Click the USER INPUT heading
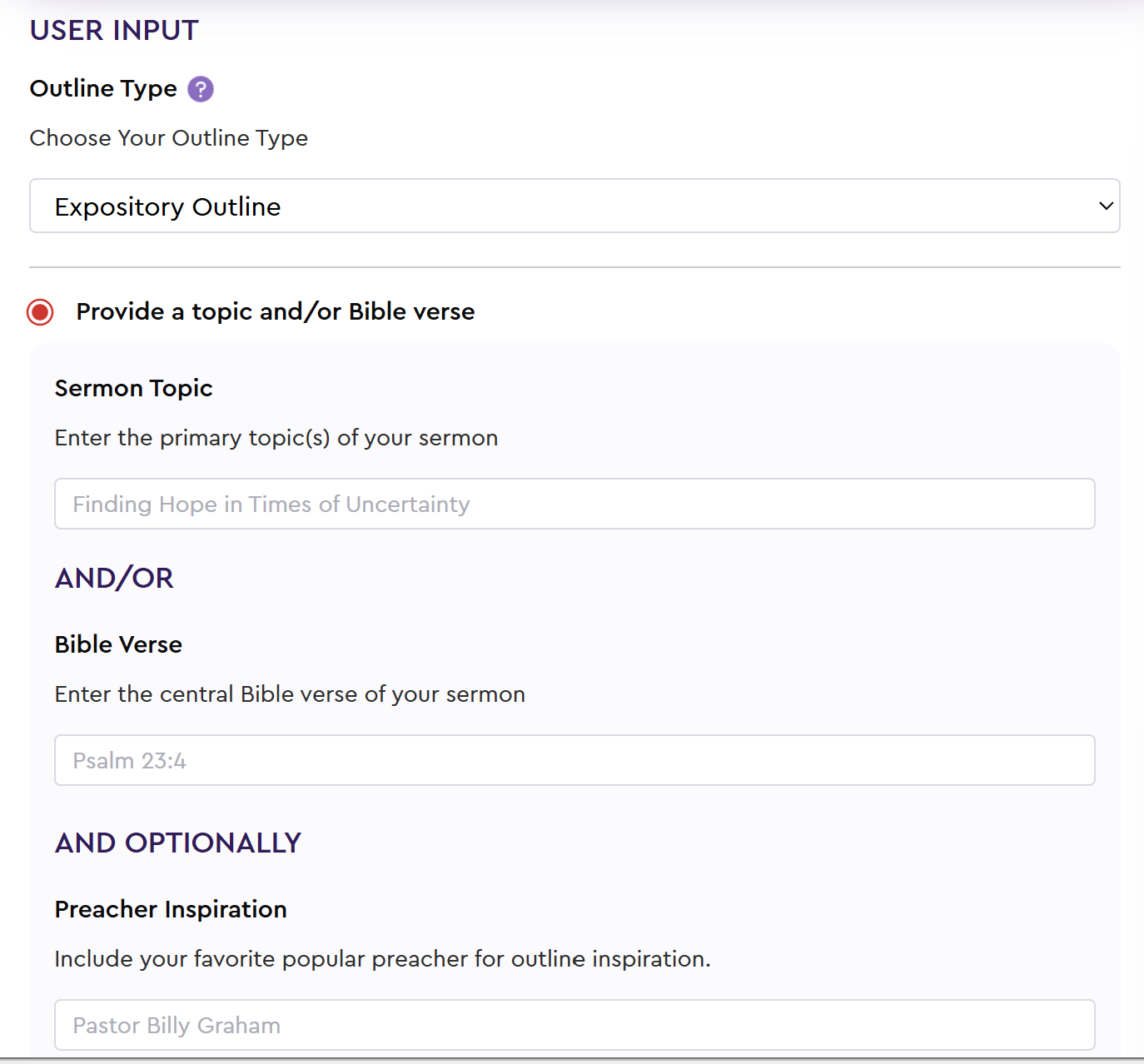This screenshot has height=1064, width=1144. [x=114, y=31]
